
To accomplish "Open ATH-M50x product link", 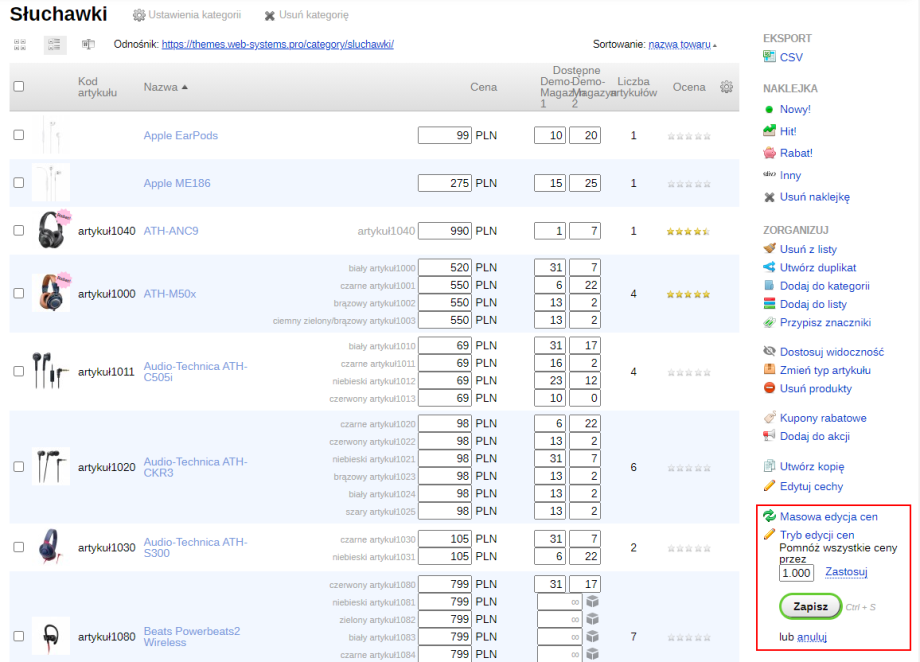I will (x=170, y=293).
